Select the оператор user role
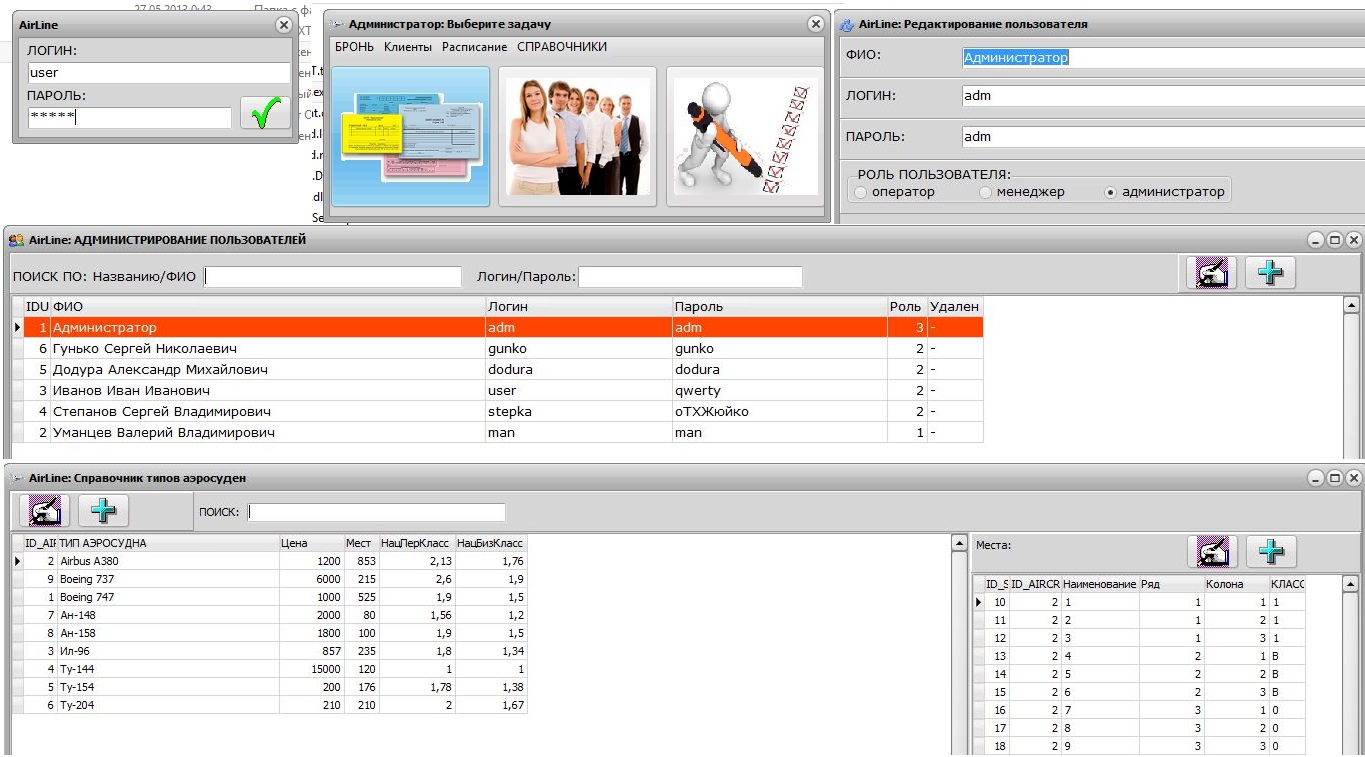This screenshot has width=1365, height=757. click(x=894, y=192)
